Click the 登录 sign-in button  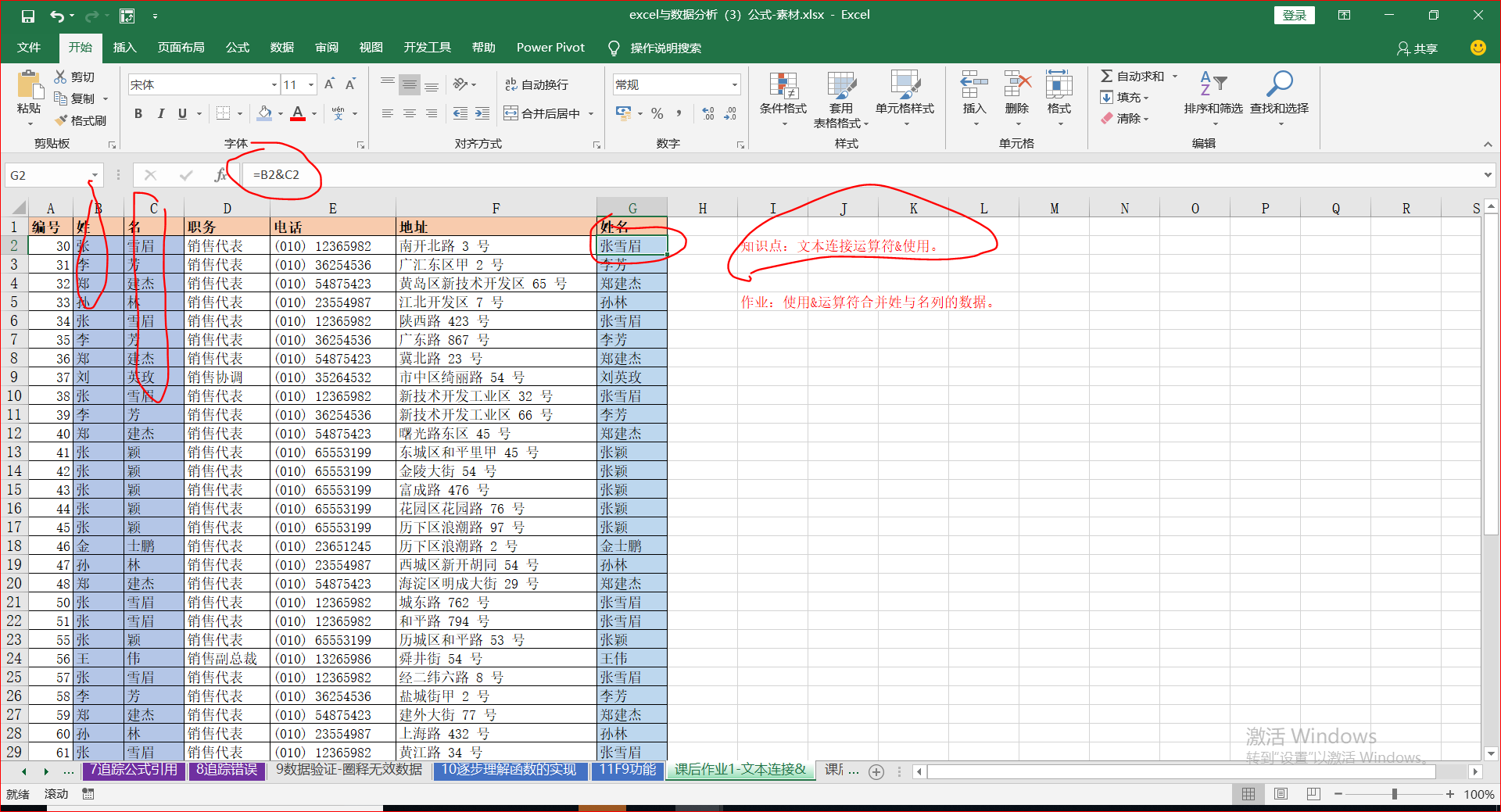1295,16
